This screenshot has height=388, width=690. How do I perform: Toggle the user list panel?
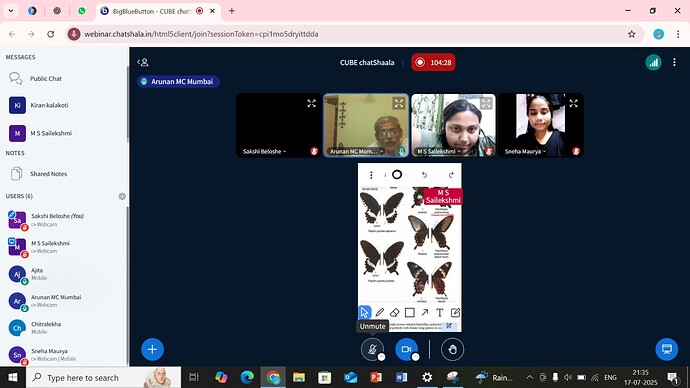click(x=143, y=62)
